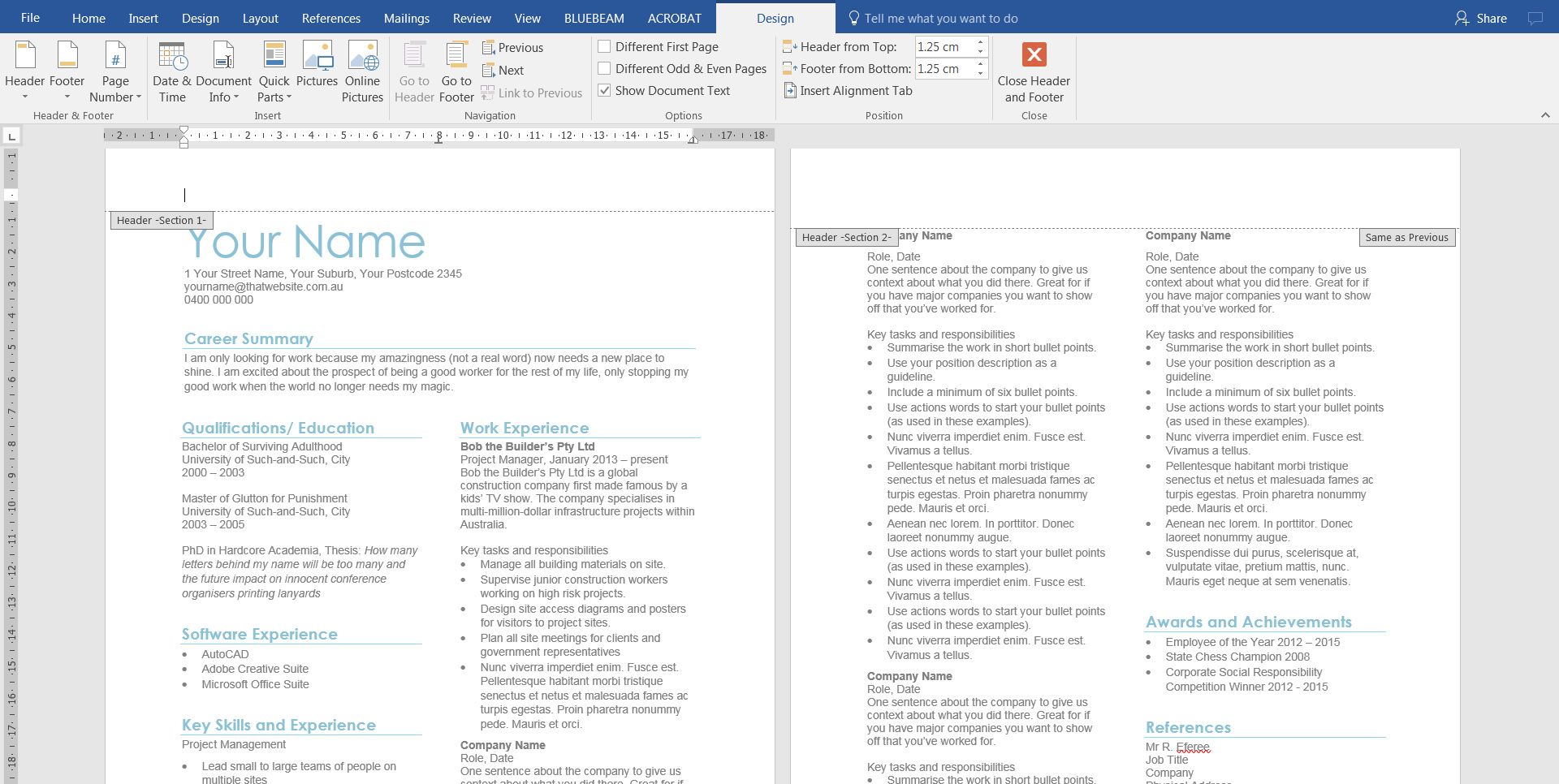Image resolution: width=1559 pixels, height=784 pixels.
Task: Decrease Header from Top value
Action: pyautogui.click(x=981, y=51)
